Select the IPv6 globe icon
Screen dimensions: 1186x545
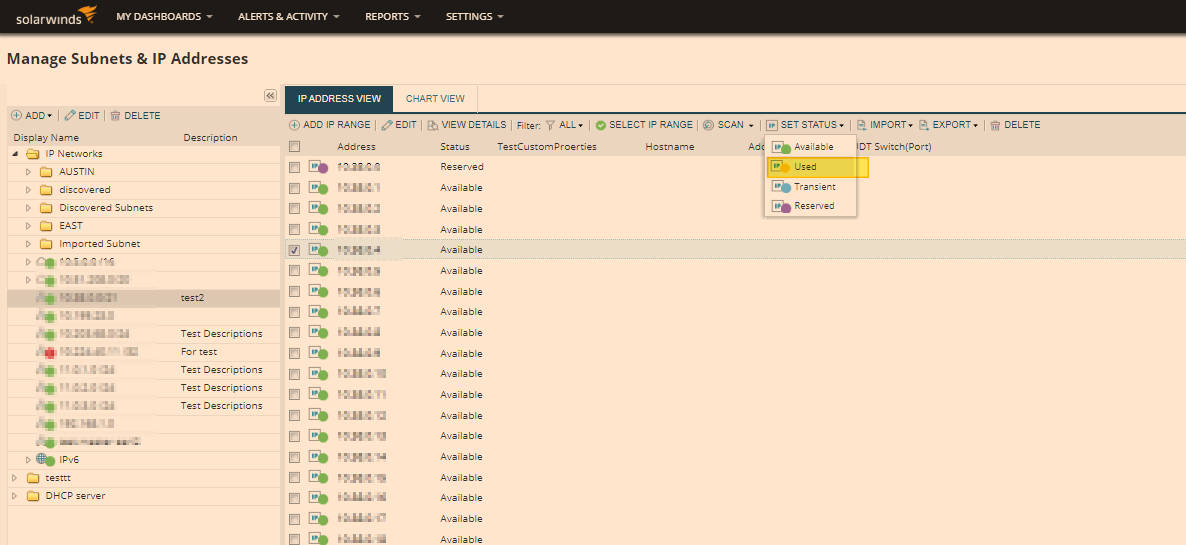coord(45,459)
